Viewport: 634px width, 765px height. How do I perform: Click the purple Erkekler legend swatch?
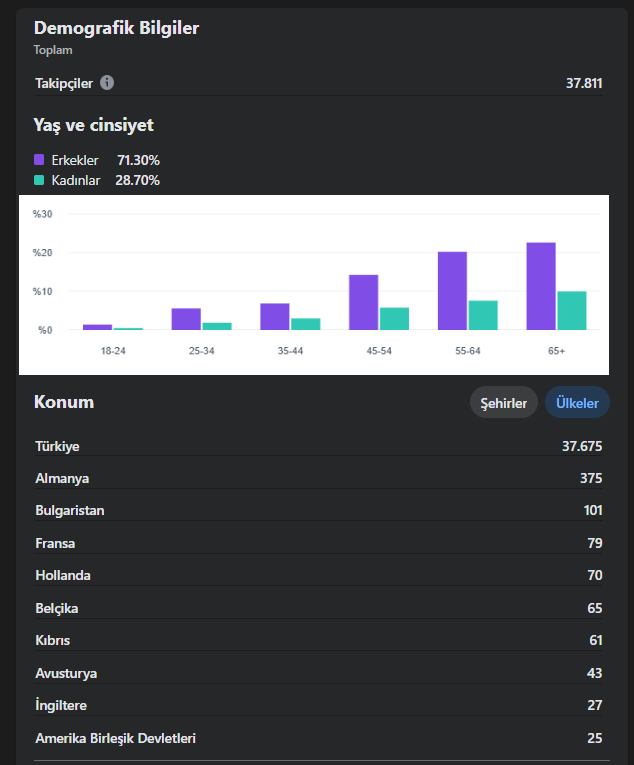(x=39, y=160)
